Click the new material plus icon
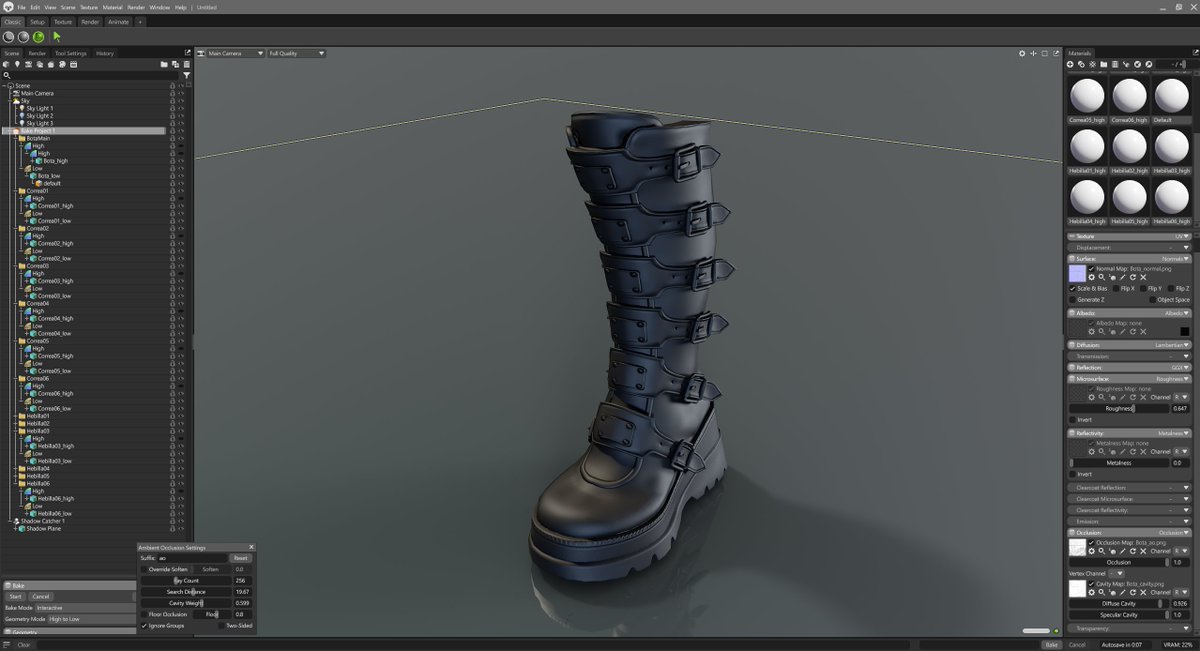The width and height of the screenshot is (1200, 651). pos(1070,64)
